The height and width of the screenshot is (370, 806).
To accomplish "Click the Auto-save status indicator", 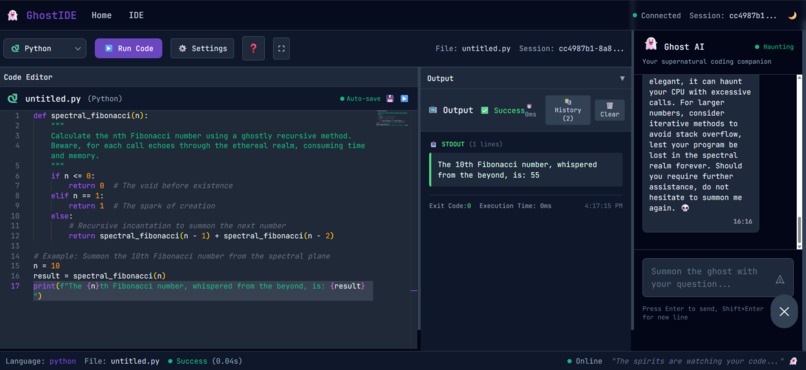I will 360,99.
